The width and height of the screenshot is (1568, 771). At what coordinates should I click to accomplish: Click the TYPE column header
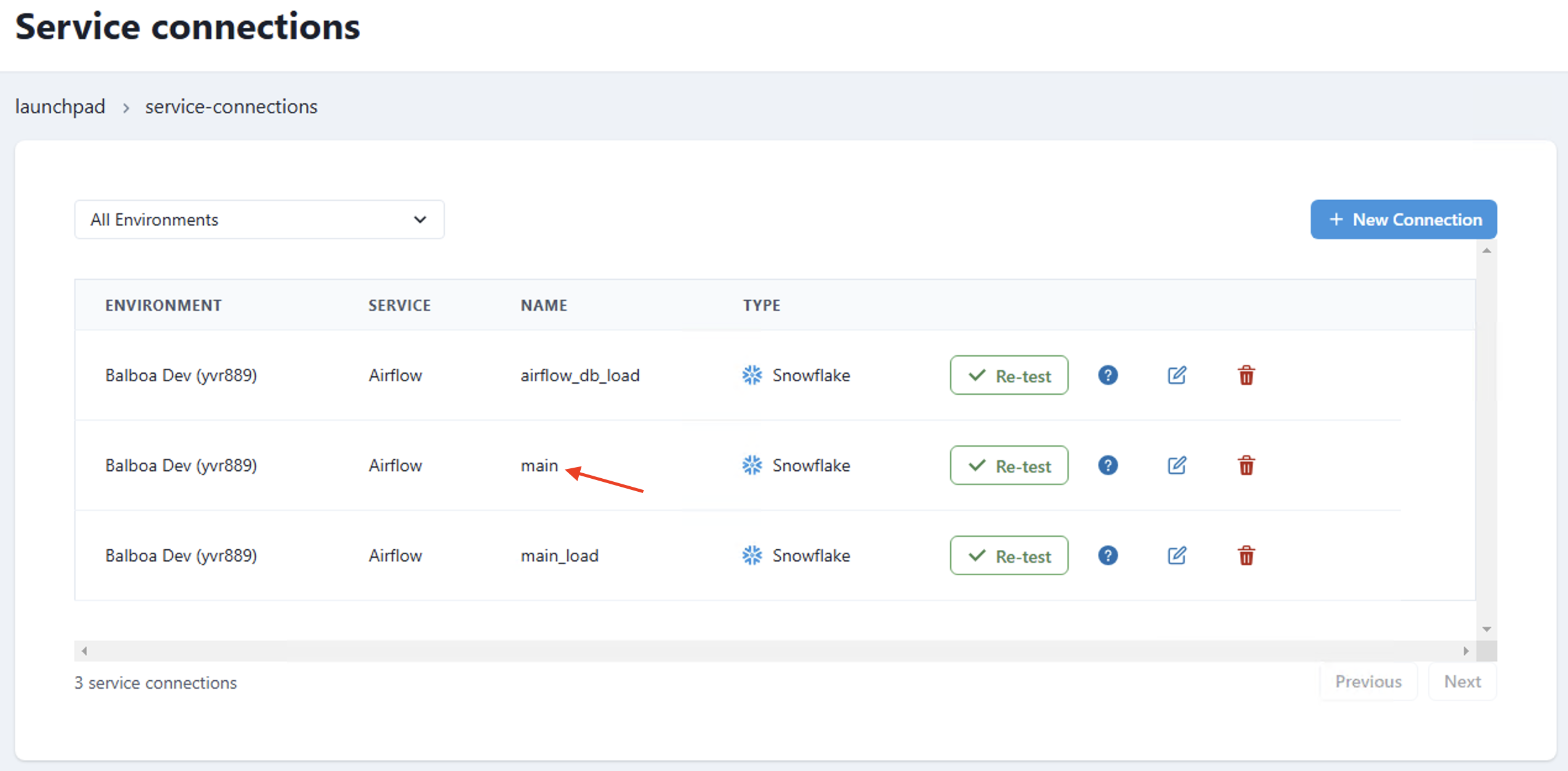[x=762, y=305]
